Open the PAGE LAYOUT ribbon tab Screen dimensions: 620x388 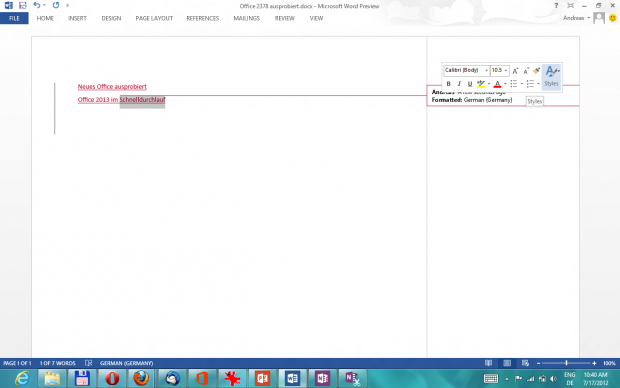154,18
